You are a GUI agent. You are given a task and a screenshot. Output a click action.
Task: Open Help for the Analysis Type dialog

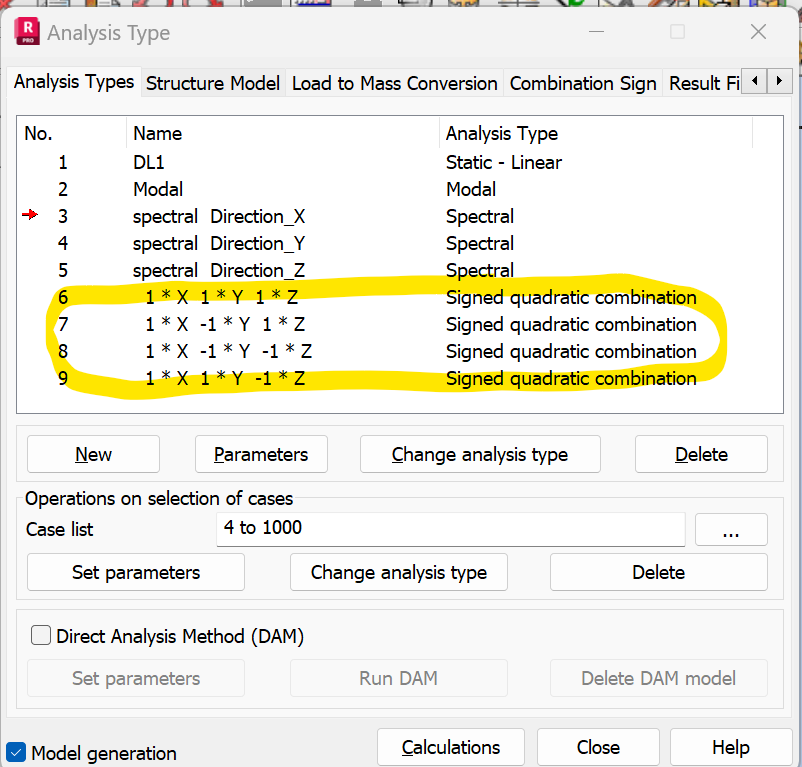731,747
